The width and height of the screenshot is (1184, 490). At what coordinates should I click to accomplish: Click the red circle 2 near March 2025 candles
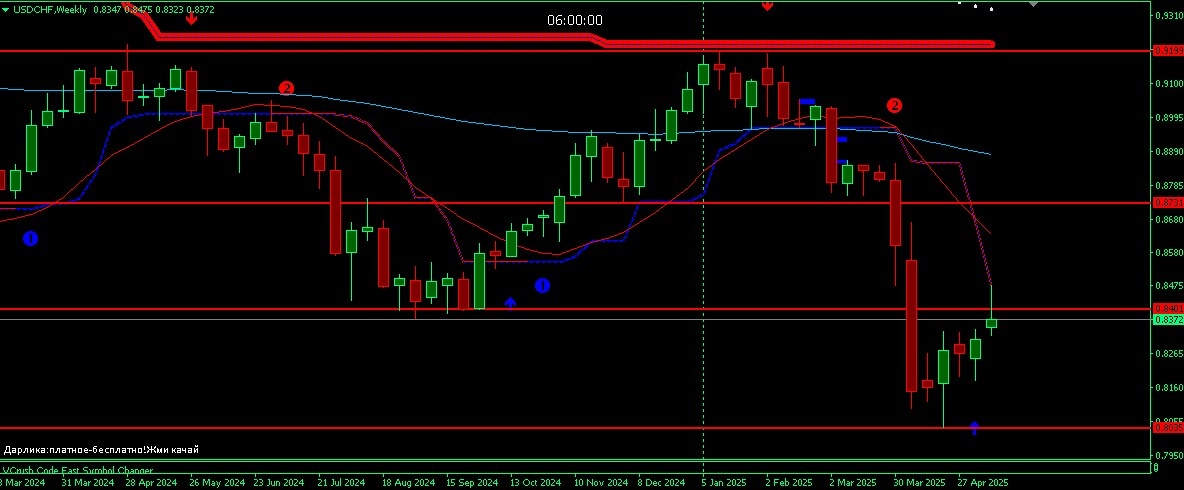(894, 105)
